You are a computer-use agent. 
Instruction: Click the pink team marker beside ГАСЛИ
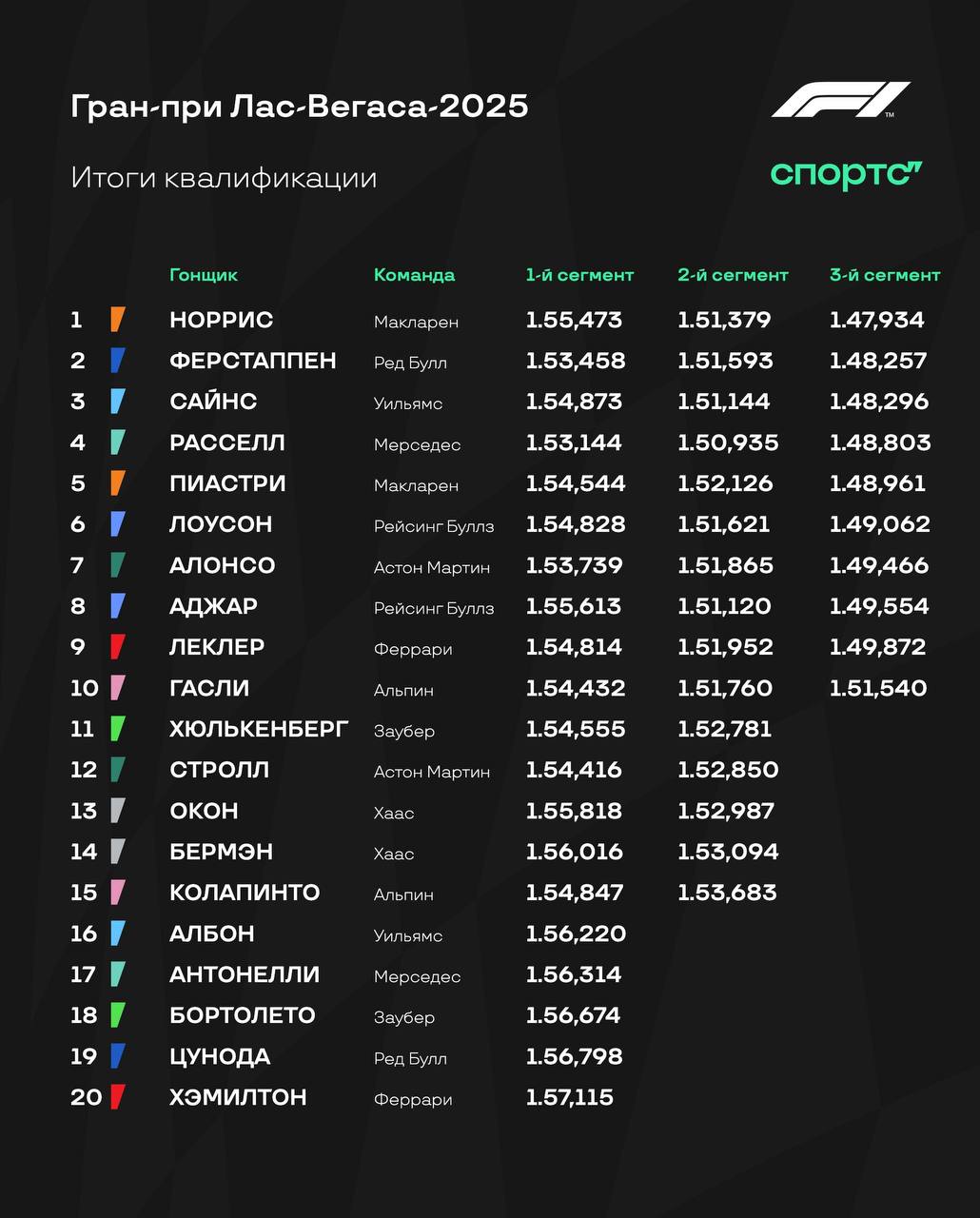coord(118,688)
